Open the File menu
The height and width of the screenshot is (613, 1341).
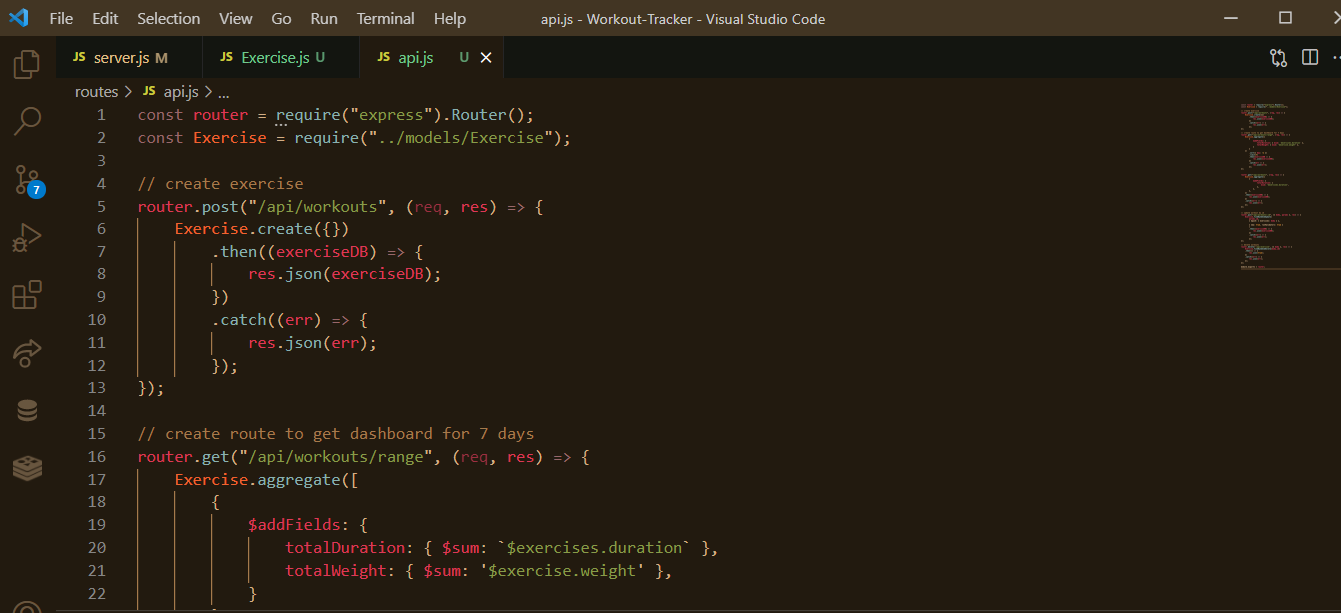[x=61, y=18]
